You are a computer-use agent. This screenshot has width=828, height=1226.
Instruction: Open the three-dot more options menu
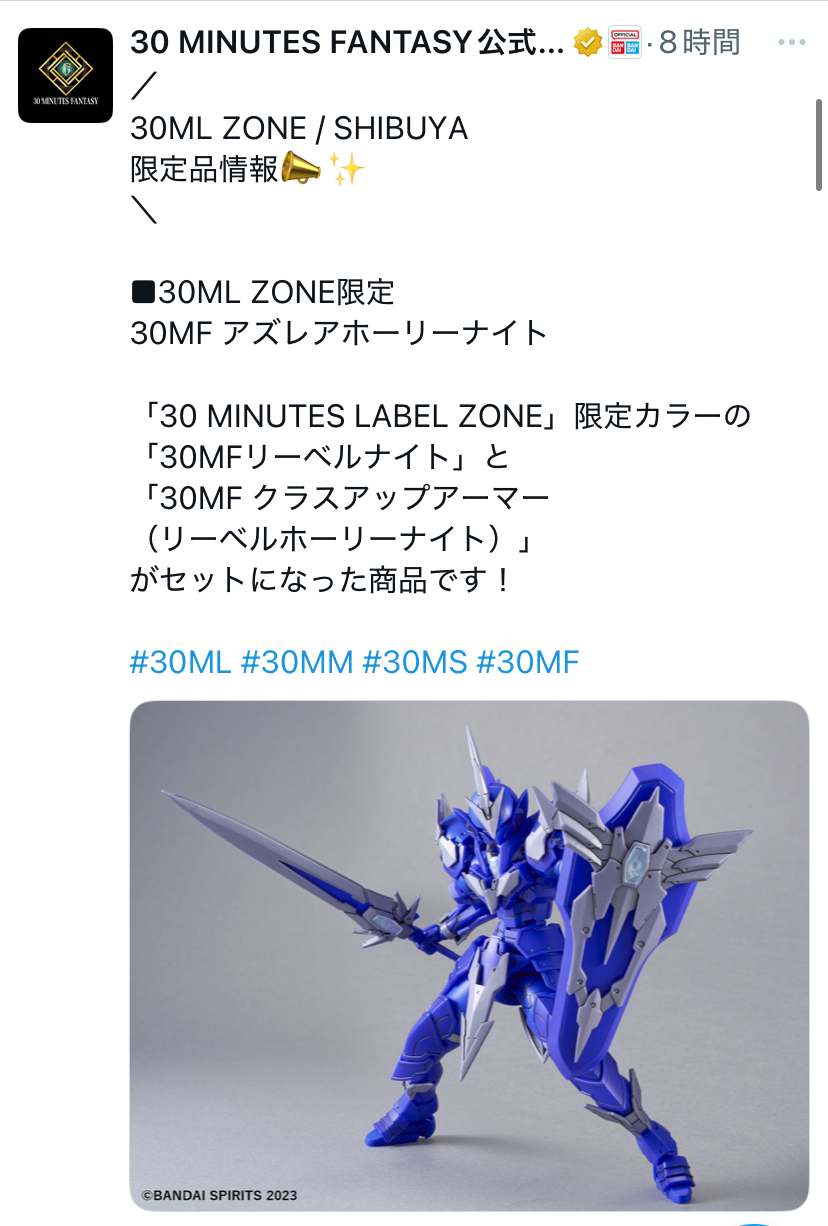(791, 43)
